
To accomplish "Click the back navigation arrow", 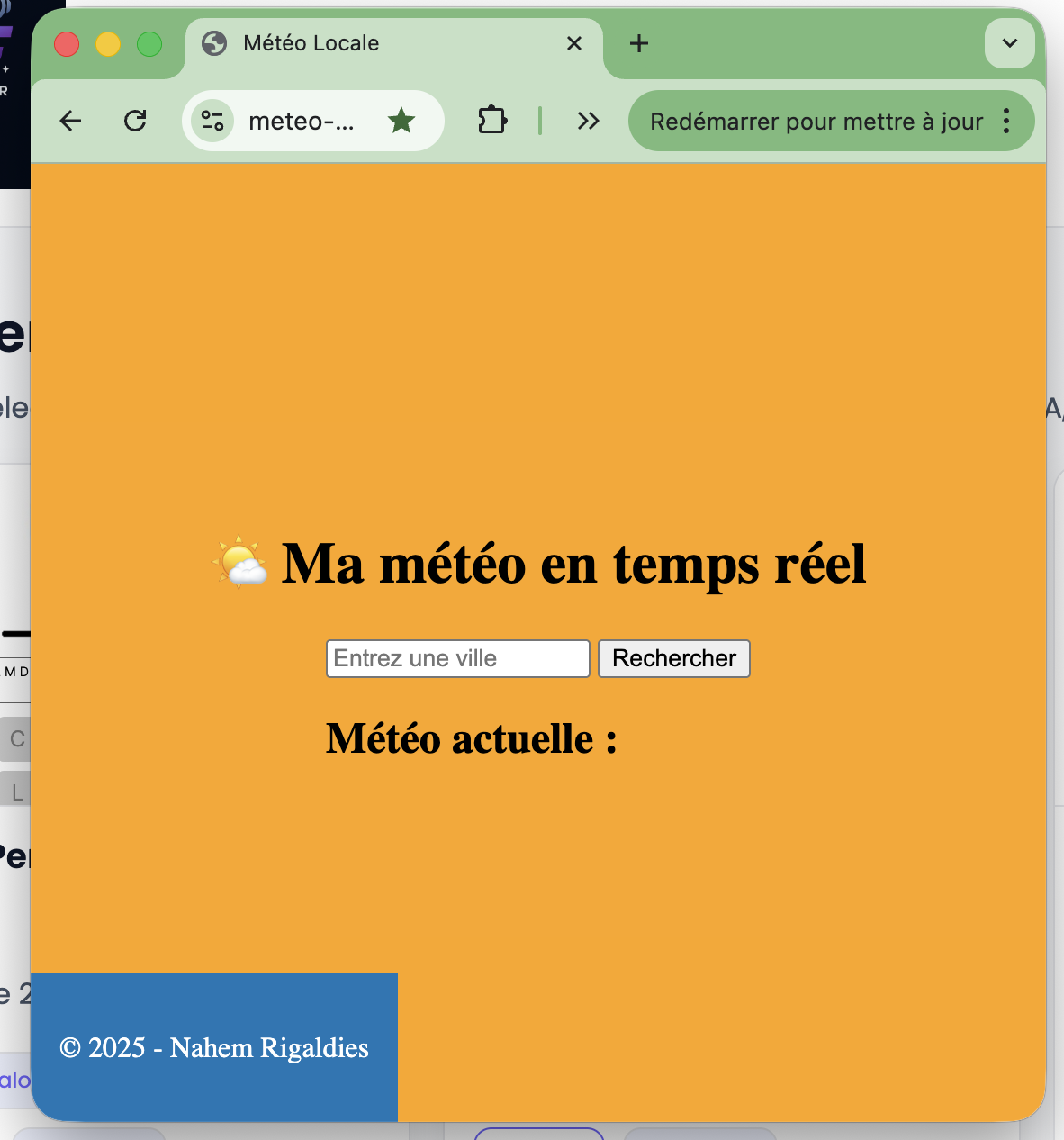I will point(69,121).
